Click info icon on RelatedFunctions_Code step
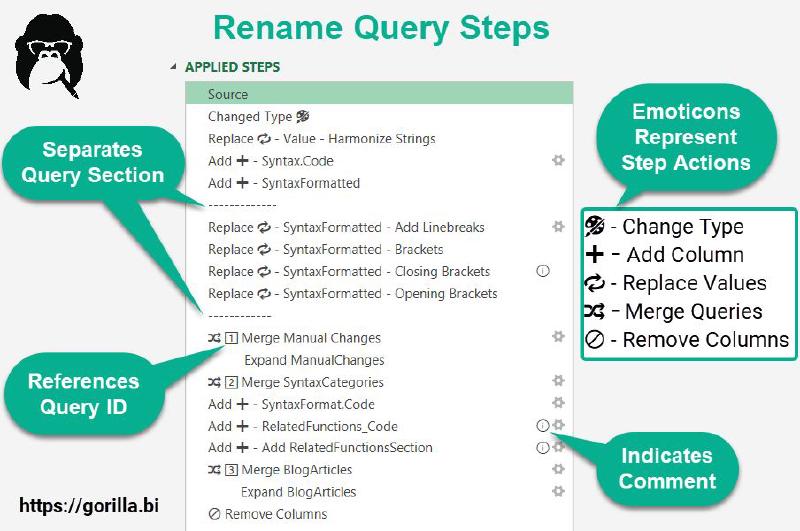800x531 pixels. click(543, 425)
